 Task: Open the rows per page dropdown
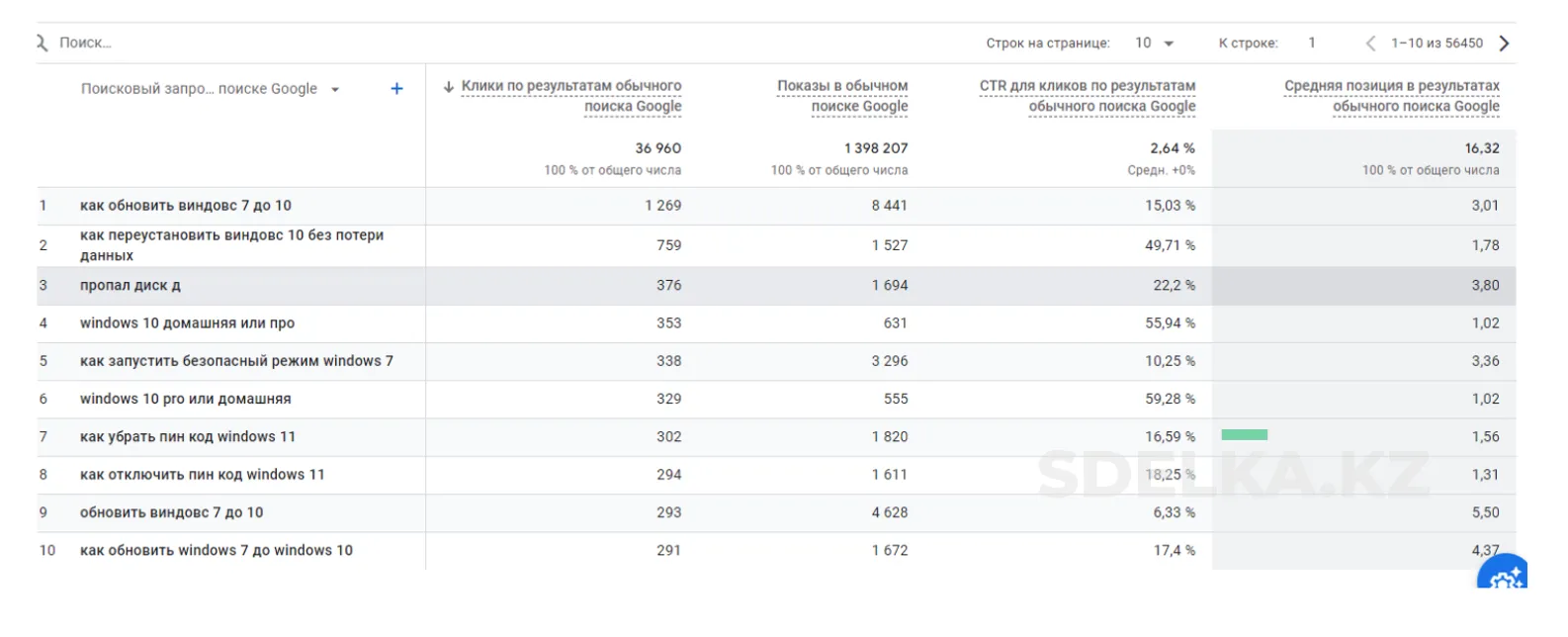coord(1155,43)
